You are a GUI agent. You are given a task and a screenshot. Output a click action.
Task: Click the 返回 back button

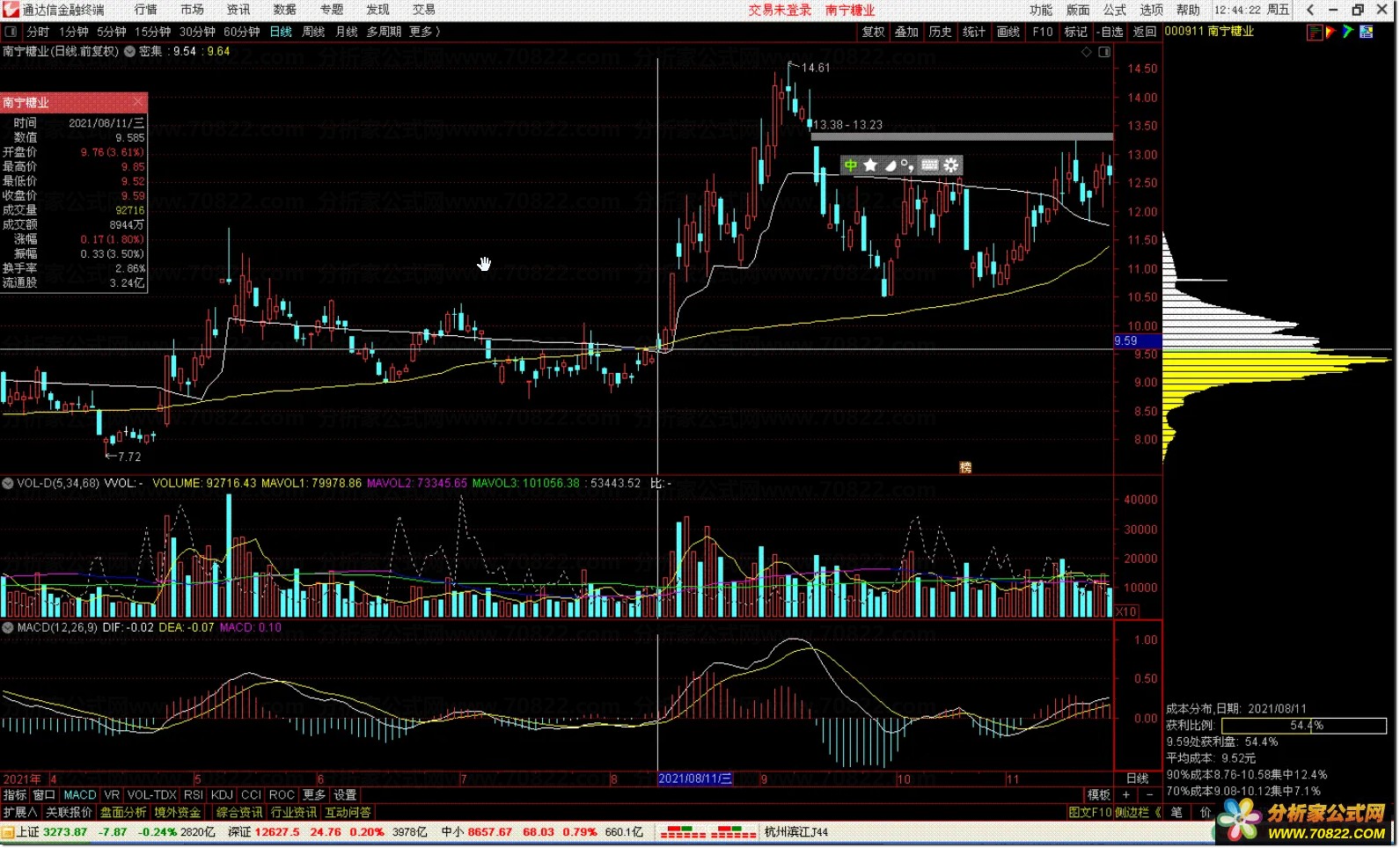click(x=1145, y=32)
